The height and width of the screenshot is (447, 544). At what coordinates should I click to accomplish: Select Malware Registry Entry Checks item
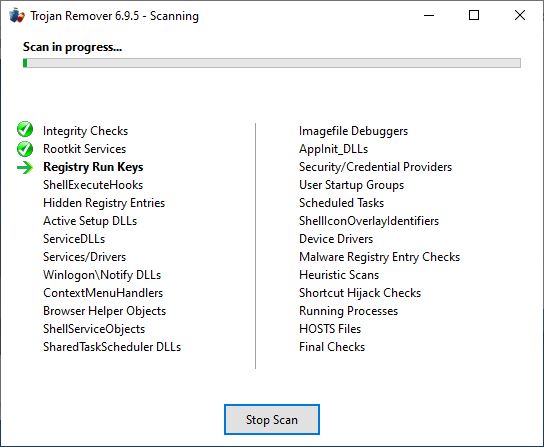(379, 257)
